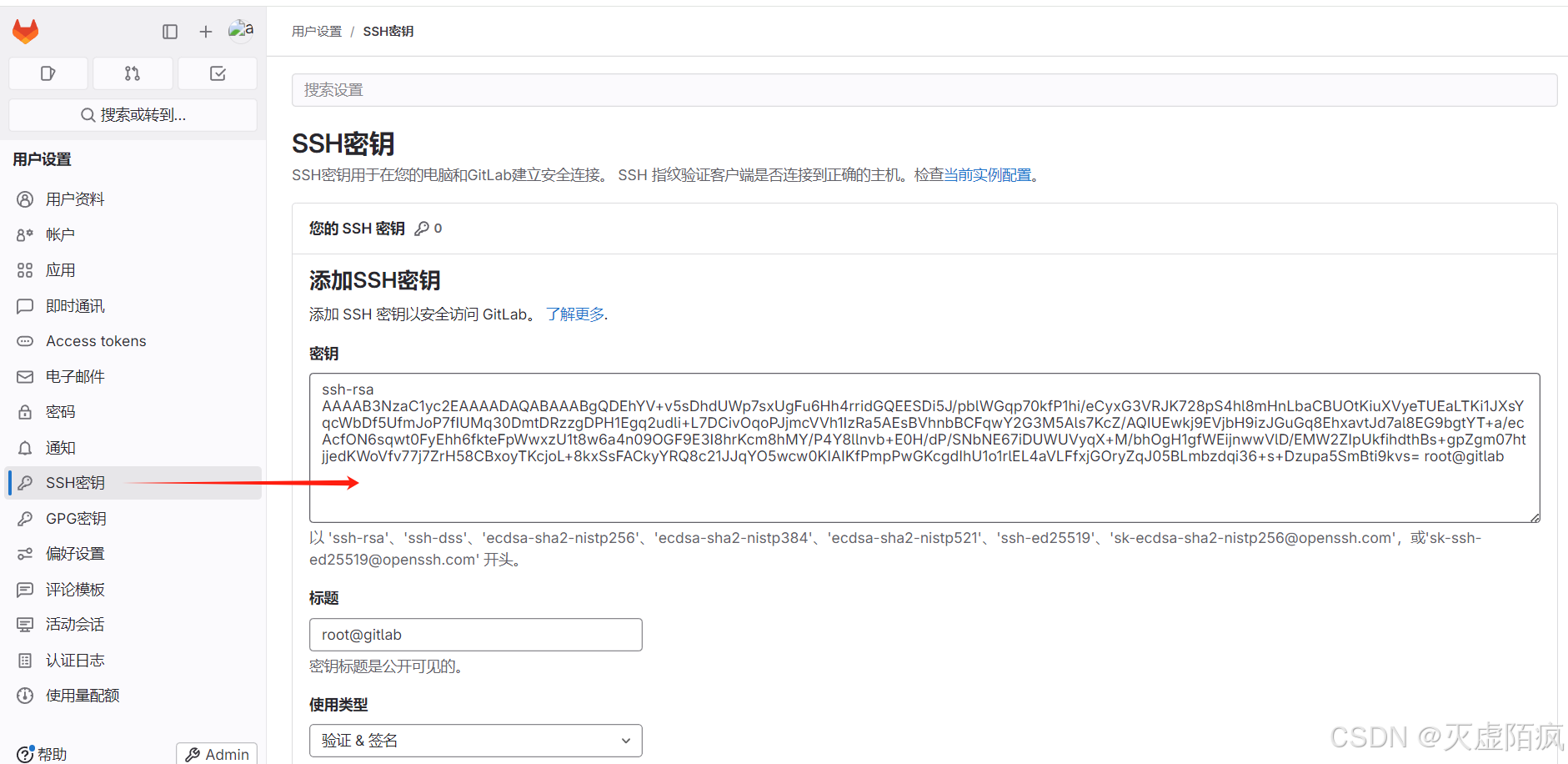
Task: Click the 用户设置 sidebar heading
Action: click(x=43, y=159)
